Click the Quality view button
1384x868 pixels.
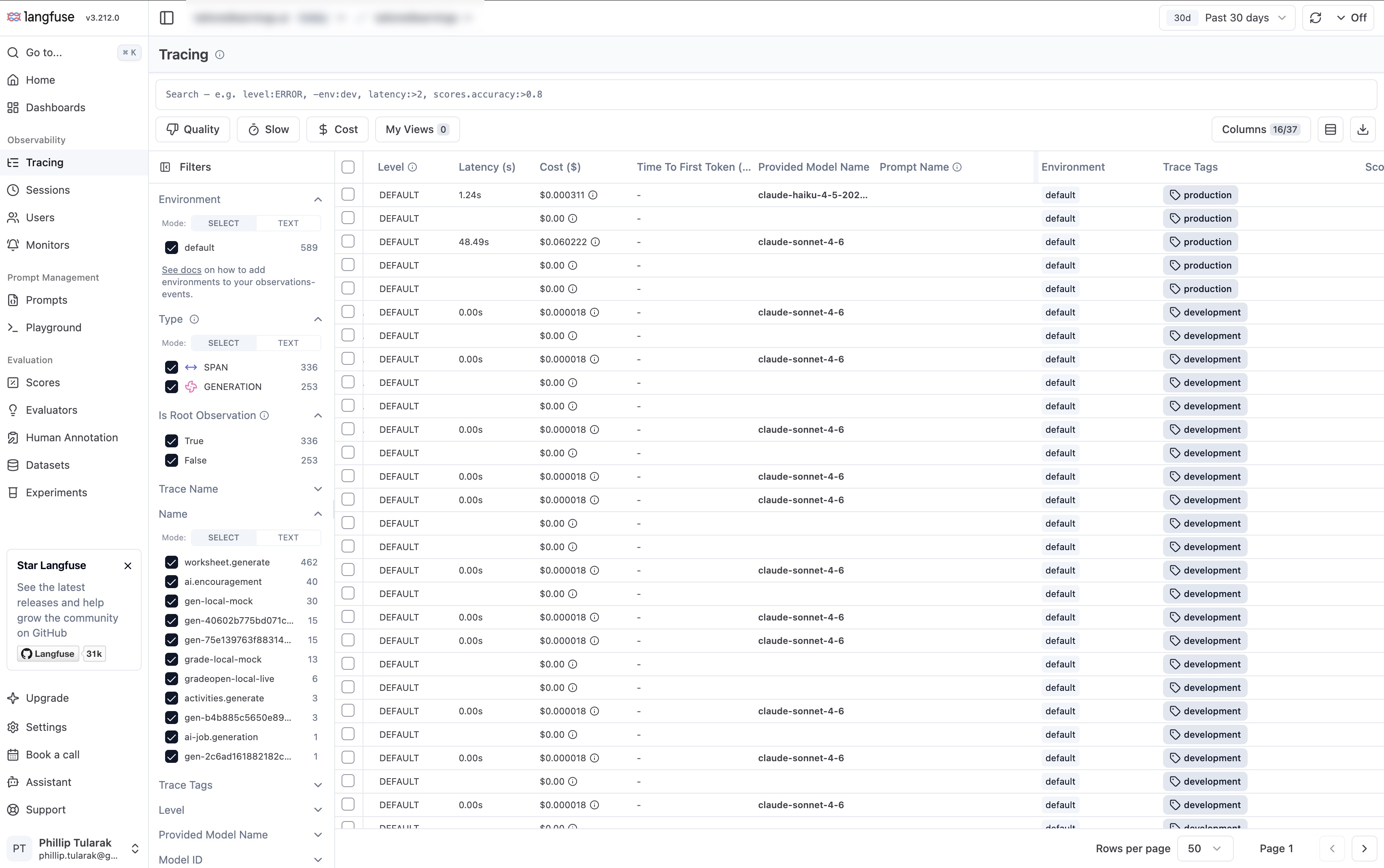pyautogui.click(x=193, y=129)
